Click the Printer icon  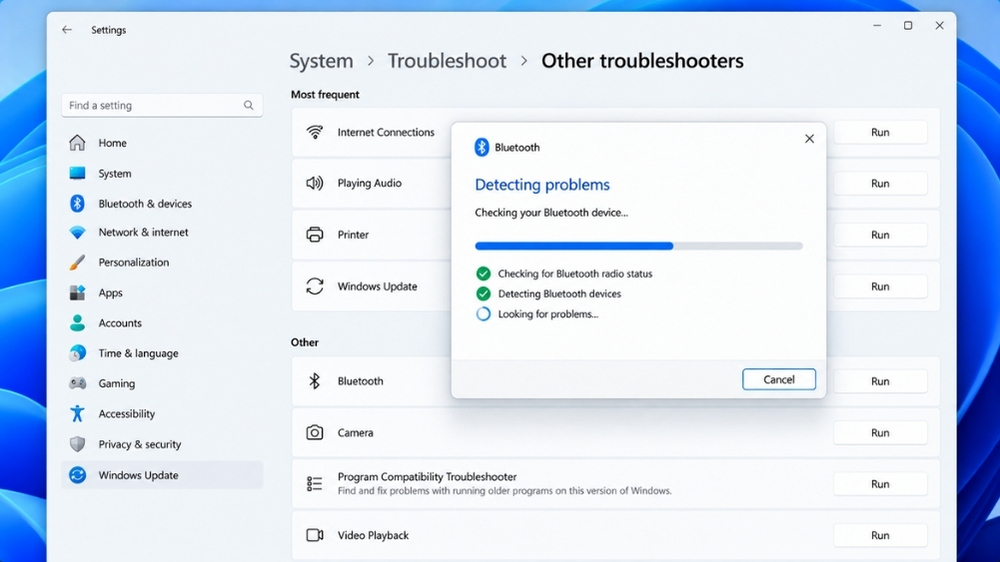[314, 235]
